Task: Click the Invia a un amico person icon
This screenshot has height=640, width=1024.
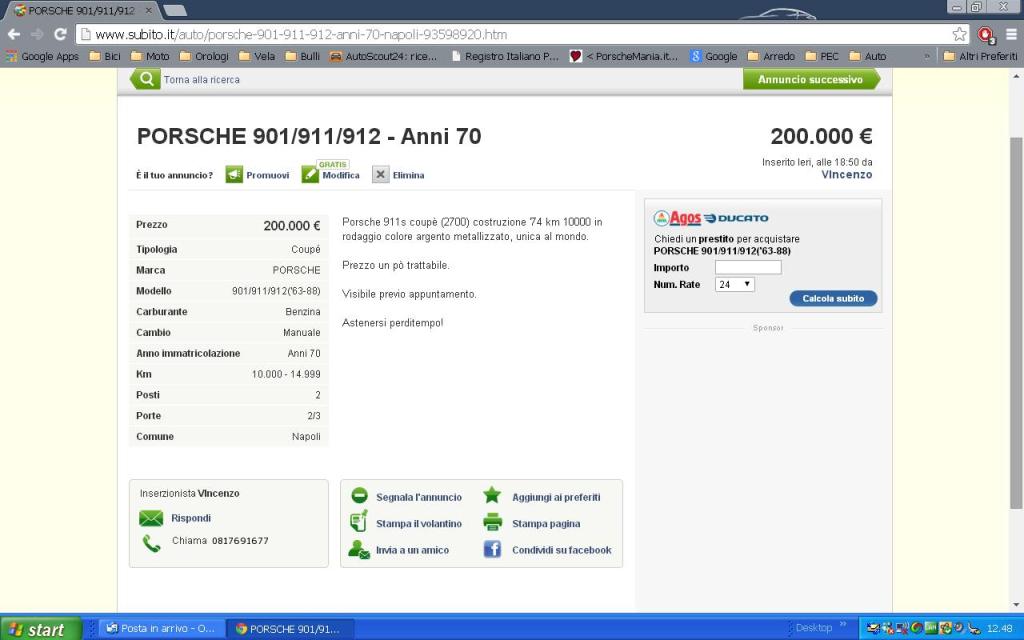Action: (x=359, y=549)
